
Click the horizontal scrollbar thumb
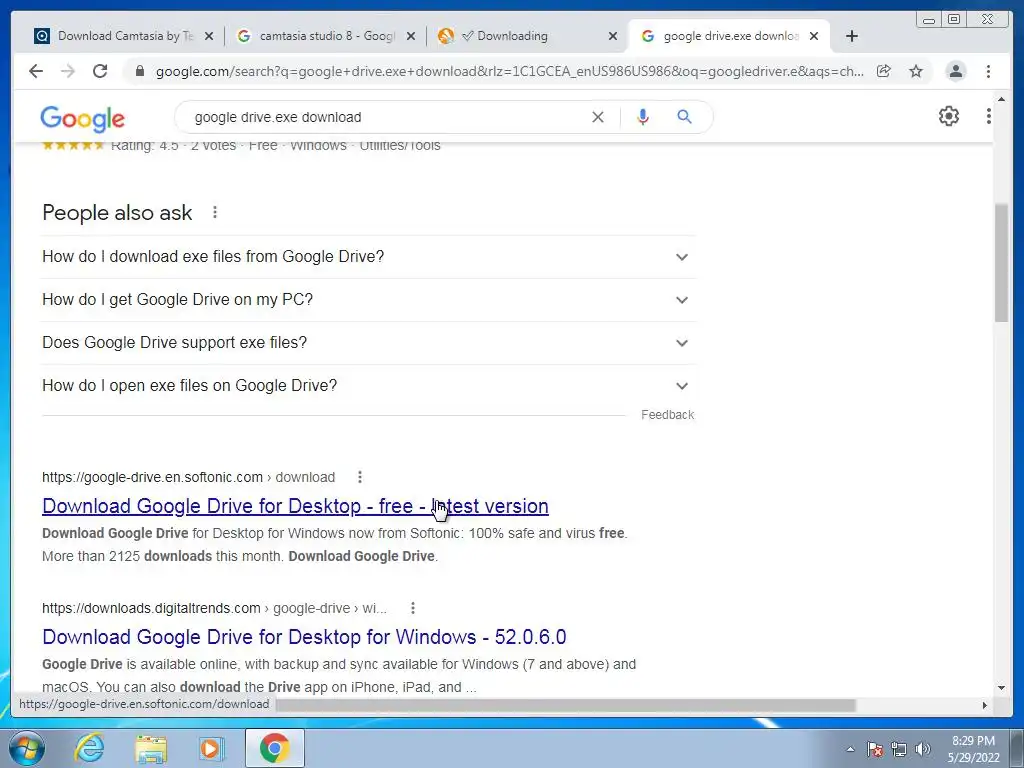pos(565,705)
